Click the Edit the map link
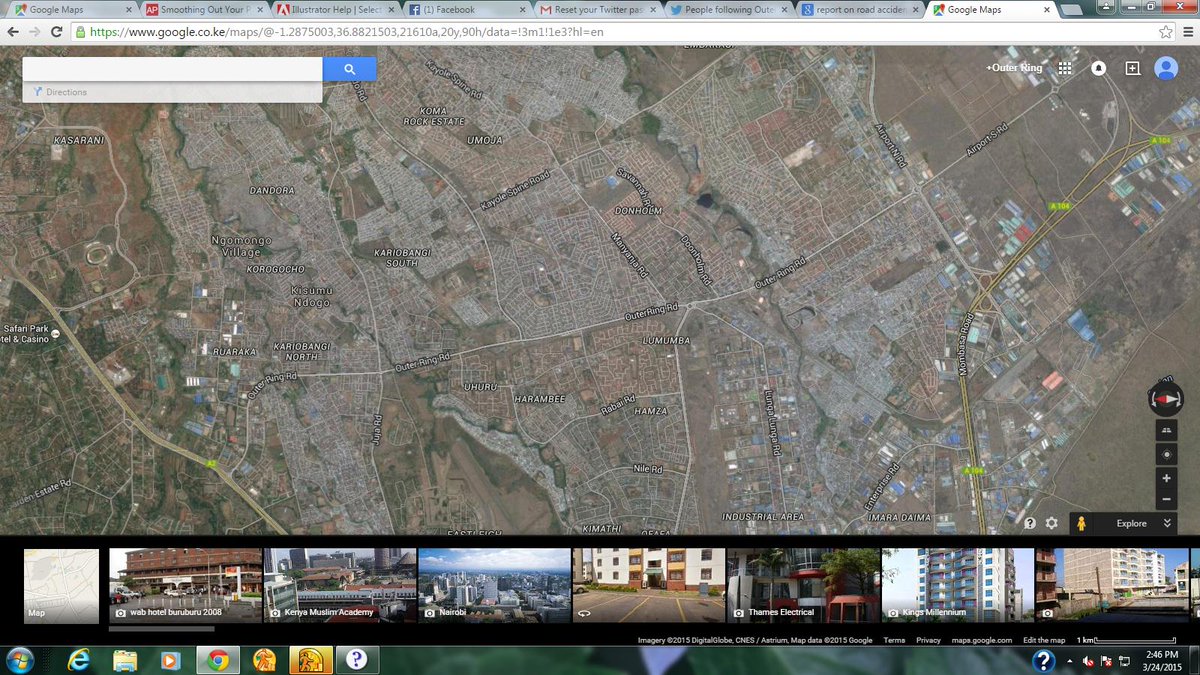This screenshot has height=675, width=1200. pos(1043,639)
